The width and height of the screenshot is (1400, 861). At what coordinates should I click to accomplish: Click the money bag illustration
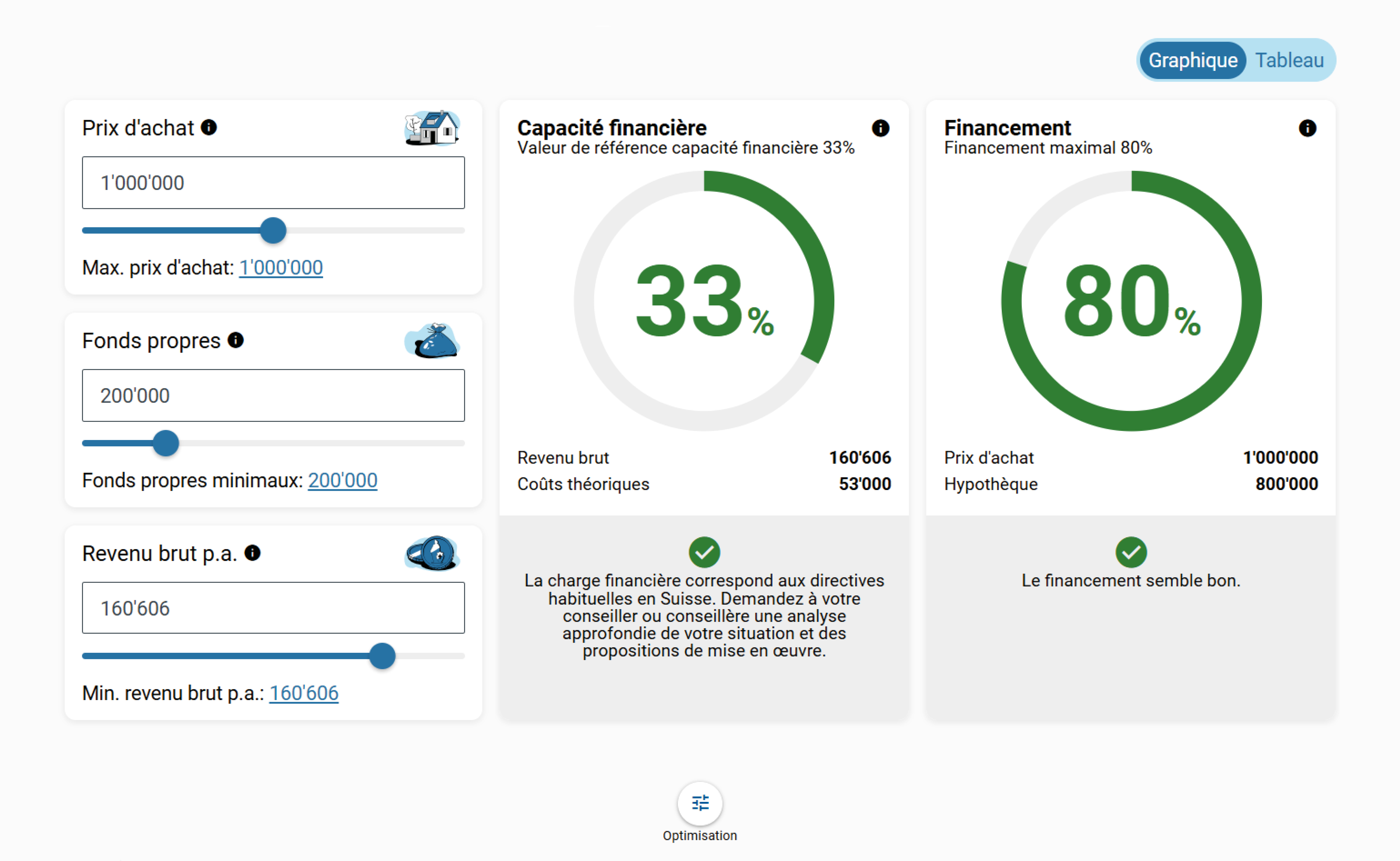(x=432, y=340)
